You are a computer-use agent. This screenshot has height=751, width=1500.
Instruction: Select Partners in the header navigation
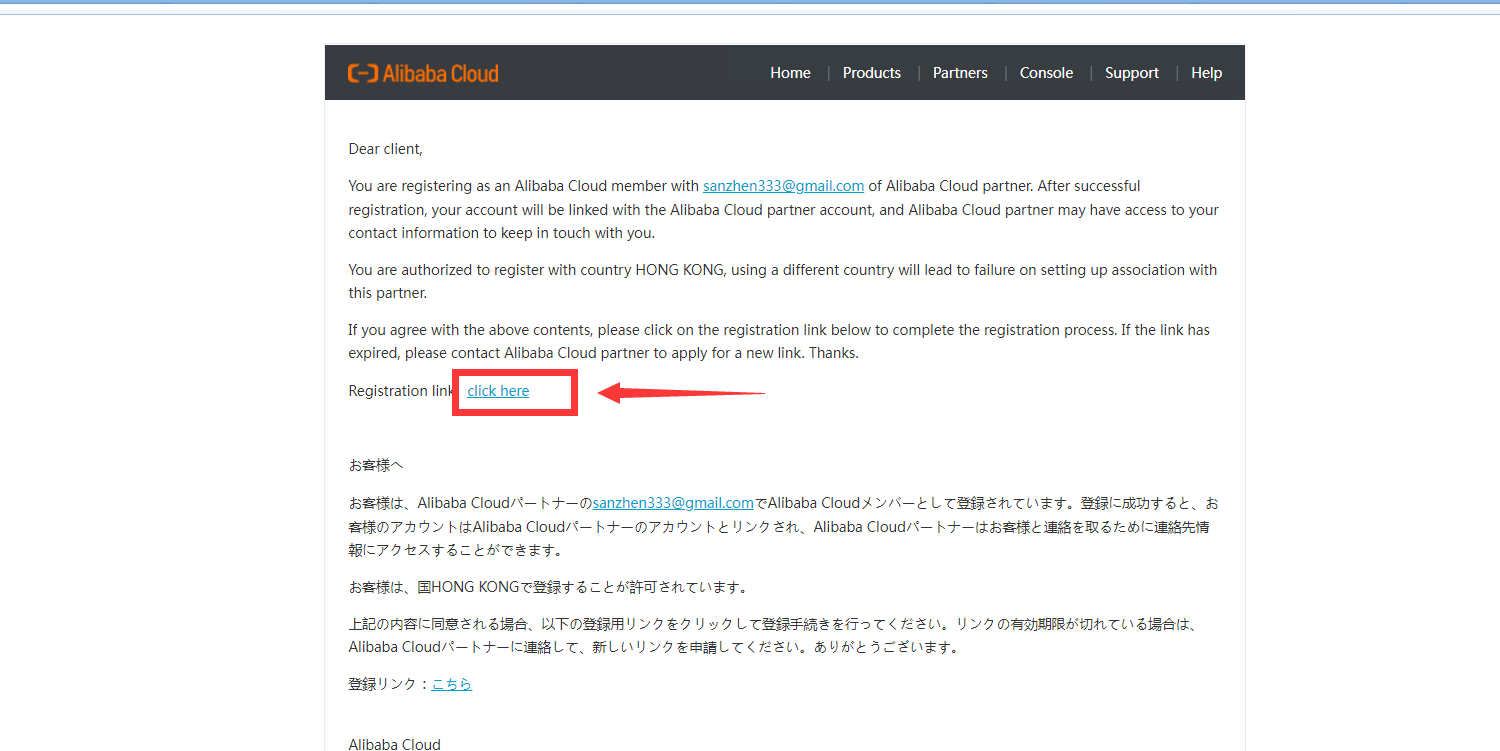click(960, 73)
